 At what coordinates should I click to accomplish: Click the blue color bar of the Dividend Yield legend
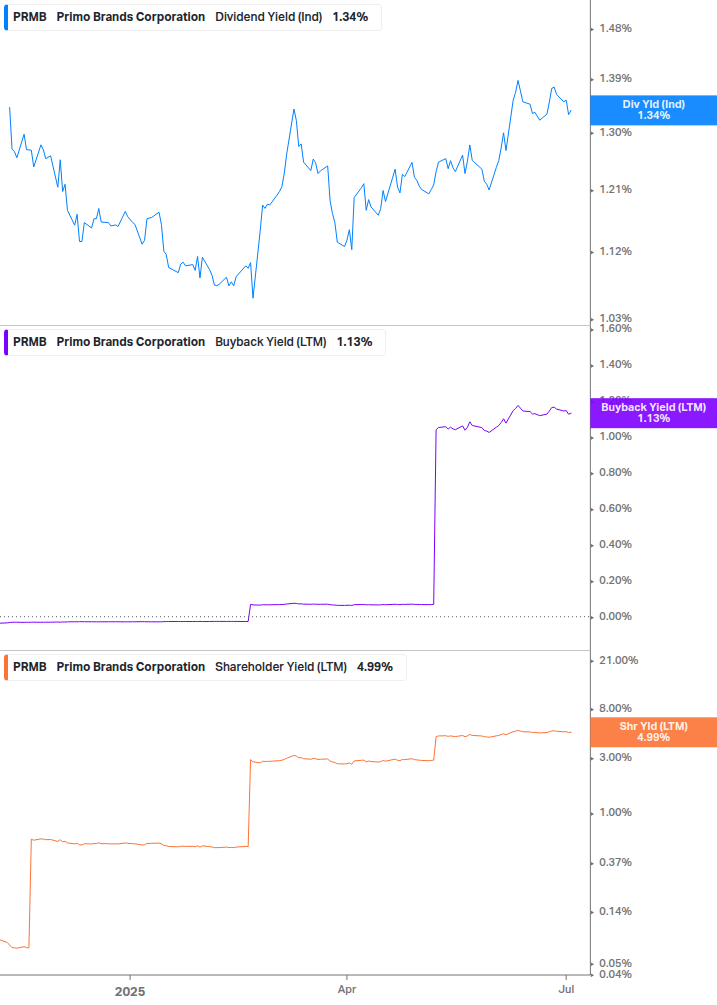point(6,17)
